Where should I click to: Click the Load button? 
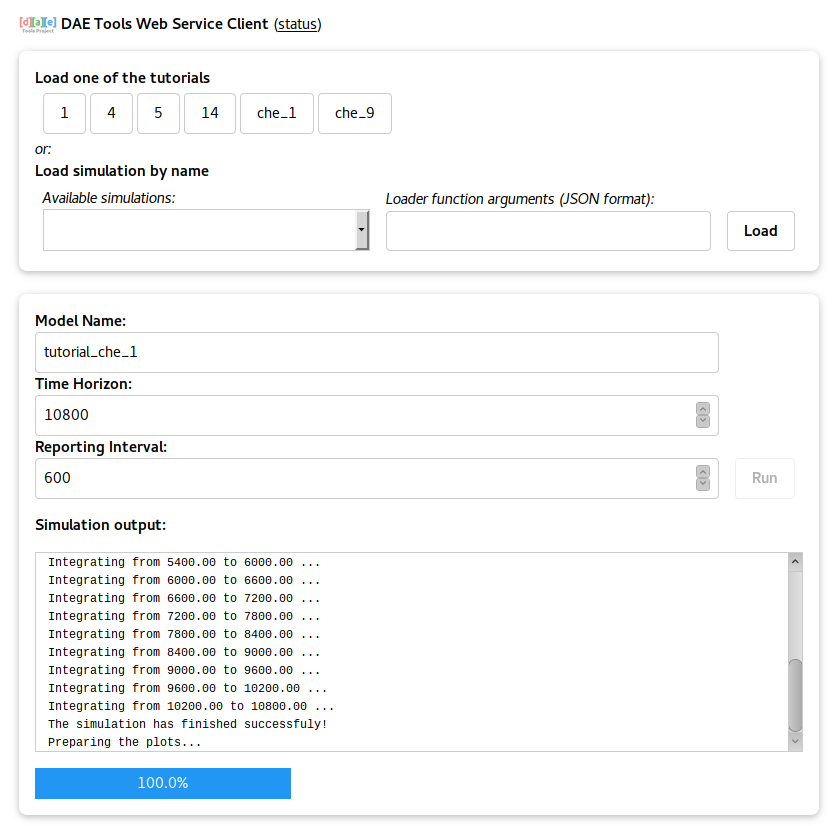760,231
